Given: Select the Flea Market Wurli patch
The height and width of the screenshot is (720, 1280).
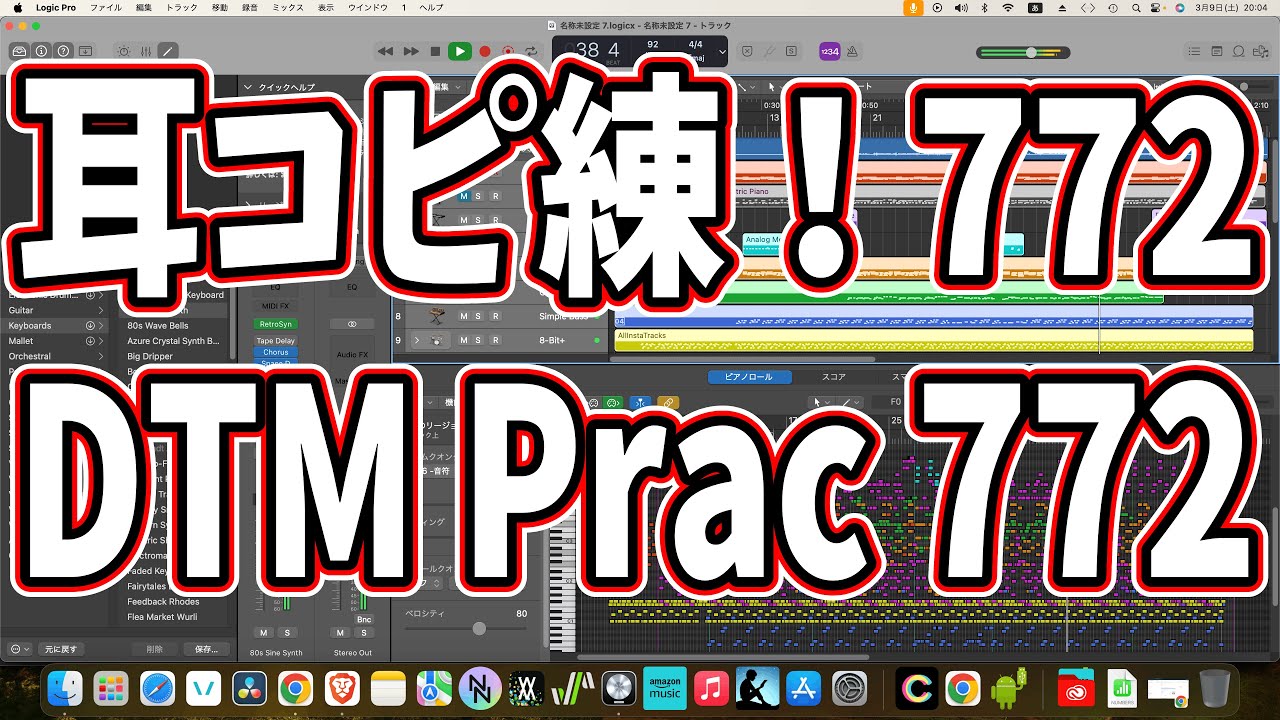Looking at the screenshot, I should [x=162, y=617].
